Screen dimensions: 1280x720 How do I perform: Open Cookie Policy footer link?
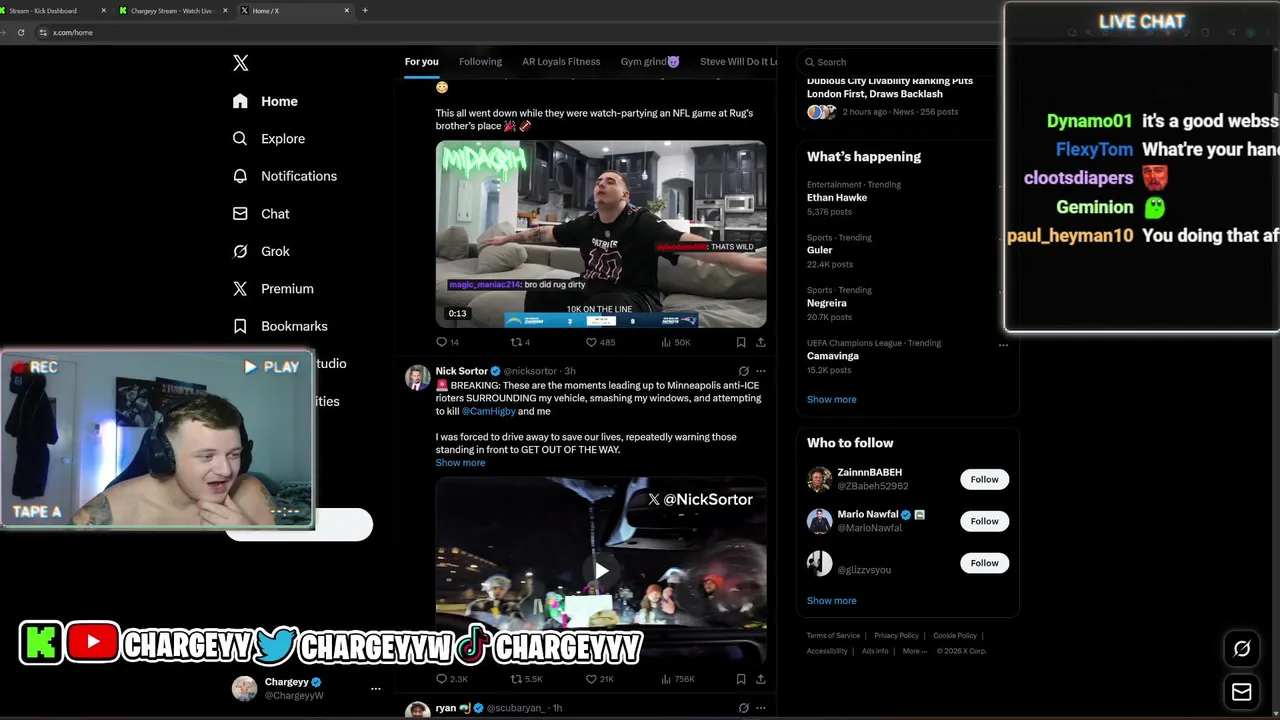tap(955, 636)
